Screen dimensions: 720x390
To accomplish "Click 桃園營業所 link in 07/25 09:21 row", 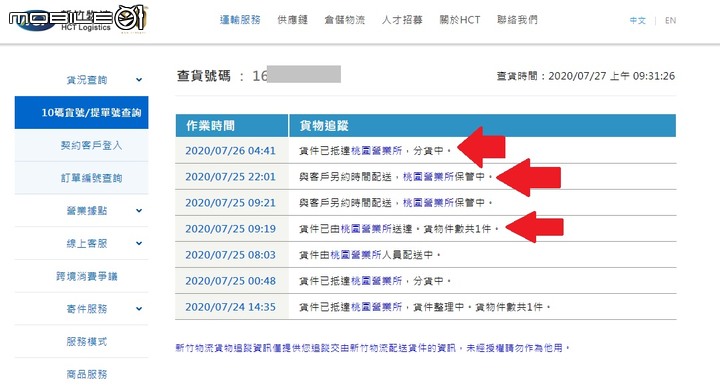I will (428, 203).
